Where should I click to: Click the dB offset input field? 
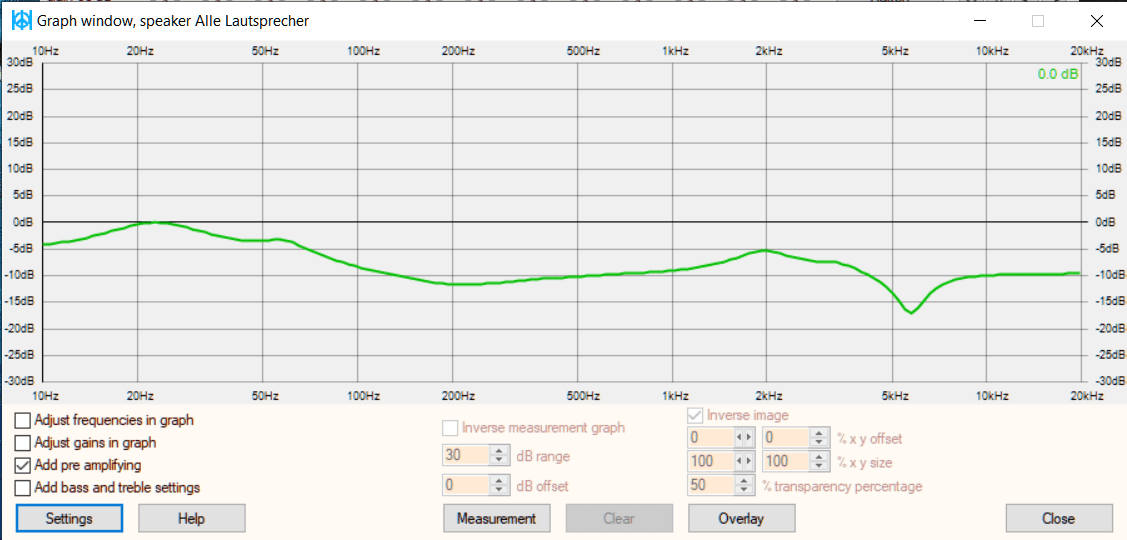click(466, 486)
